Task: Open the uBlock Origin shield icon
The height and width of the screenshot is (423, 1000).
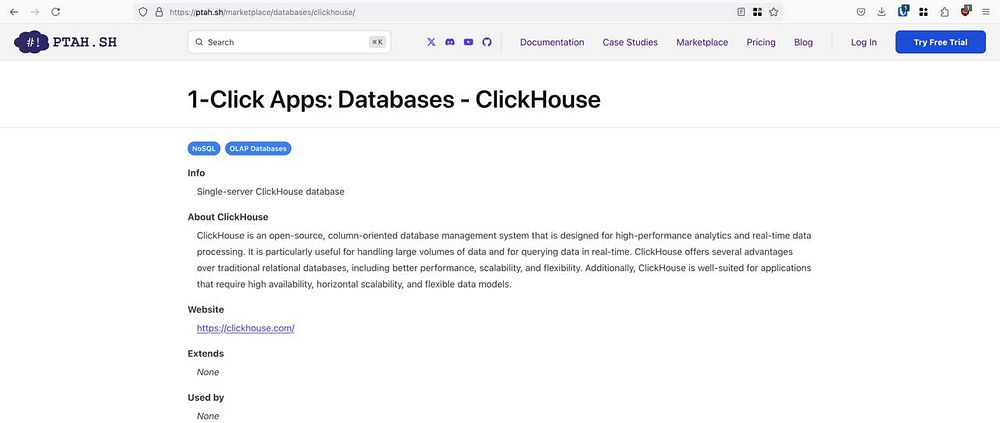Action: 966,11
